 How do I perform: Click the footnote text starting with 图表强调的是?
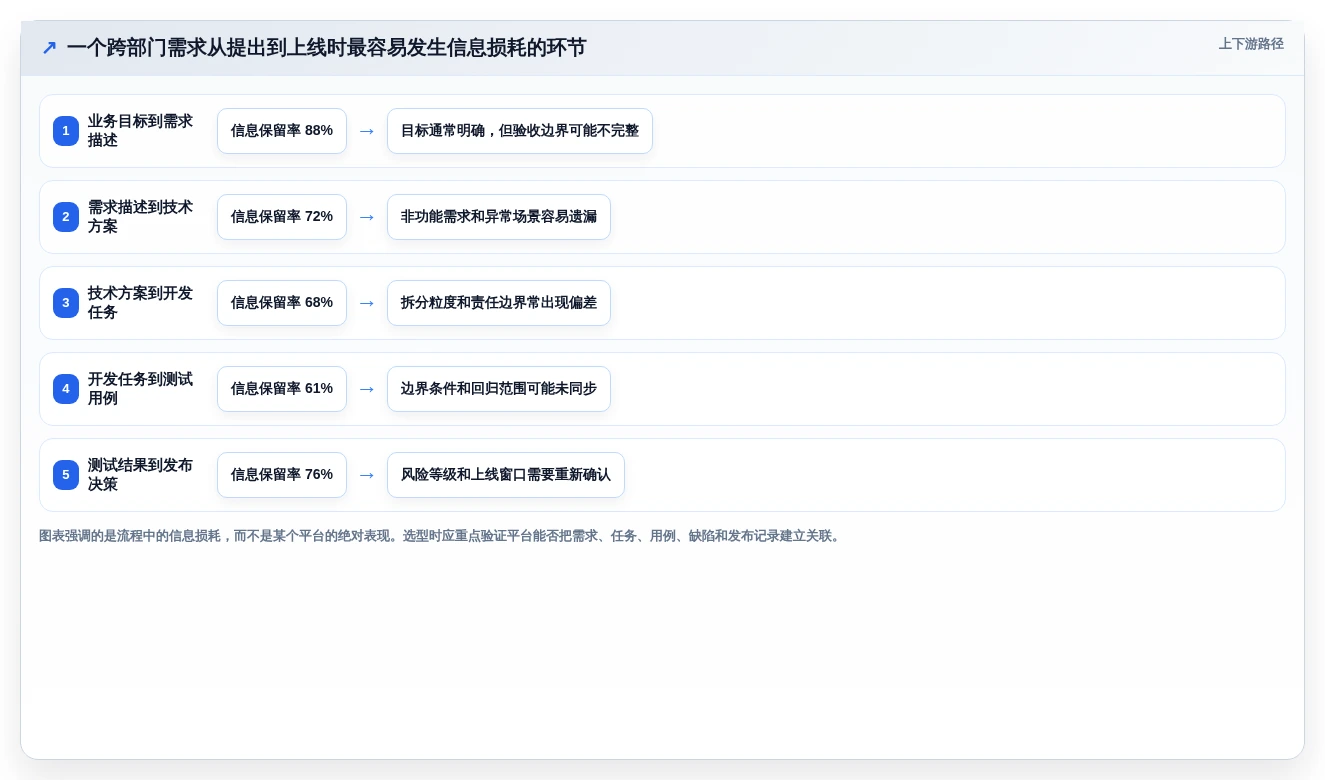click(441, 536)
